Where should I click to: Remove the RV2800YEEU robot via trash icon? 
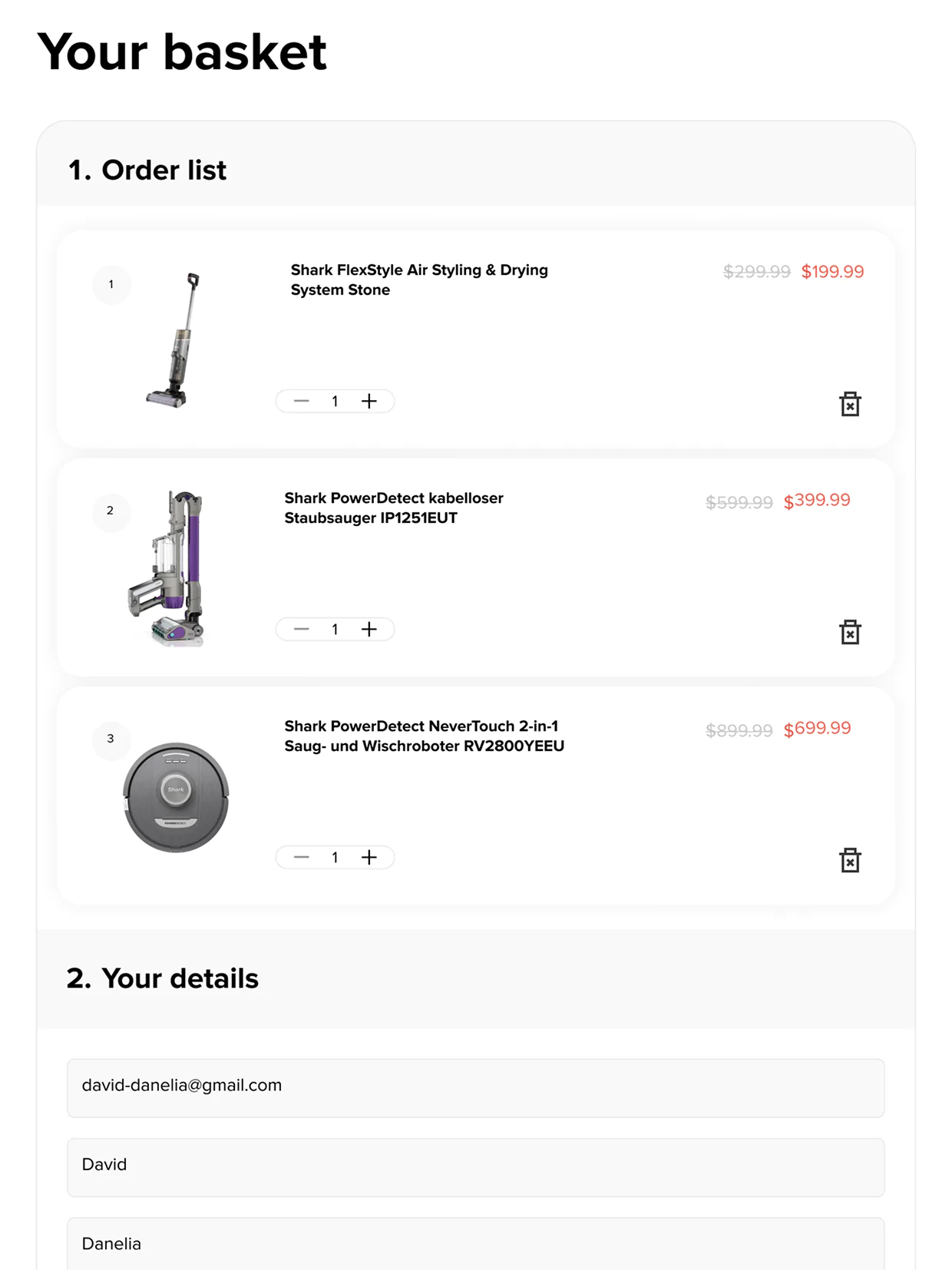tap(849, 860)
